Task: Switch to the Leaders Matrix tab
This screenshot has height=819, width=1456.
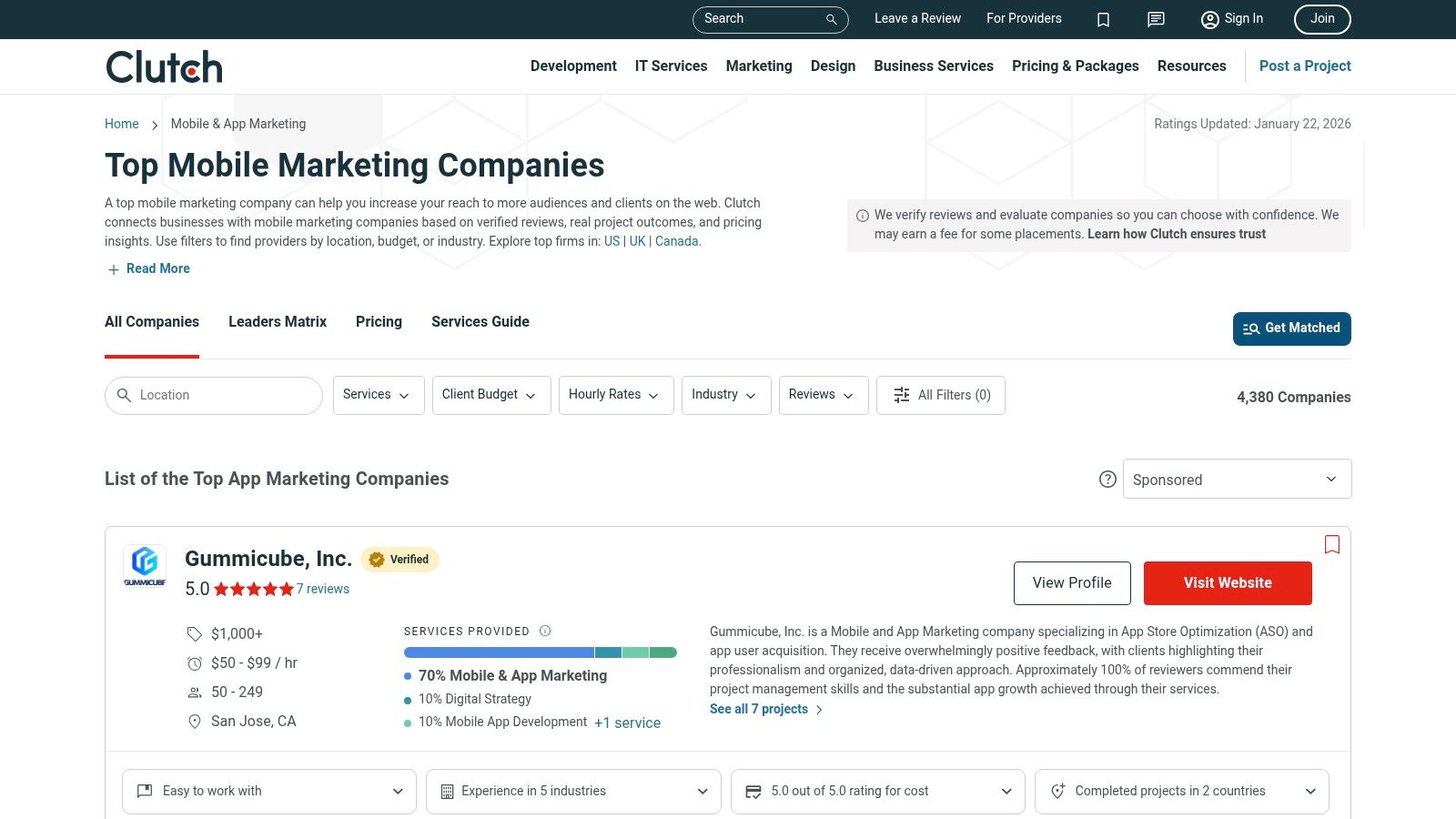Action: 278,321
